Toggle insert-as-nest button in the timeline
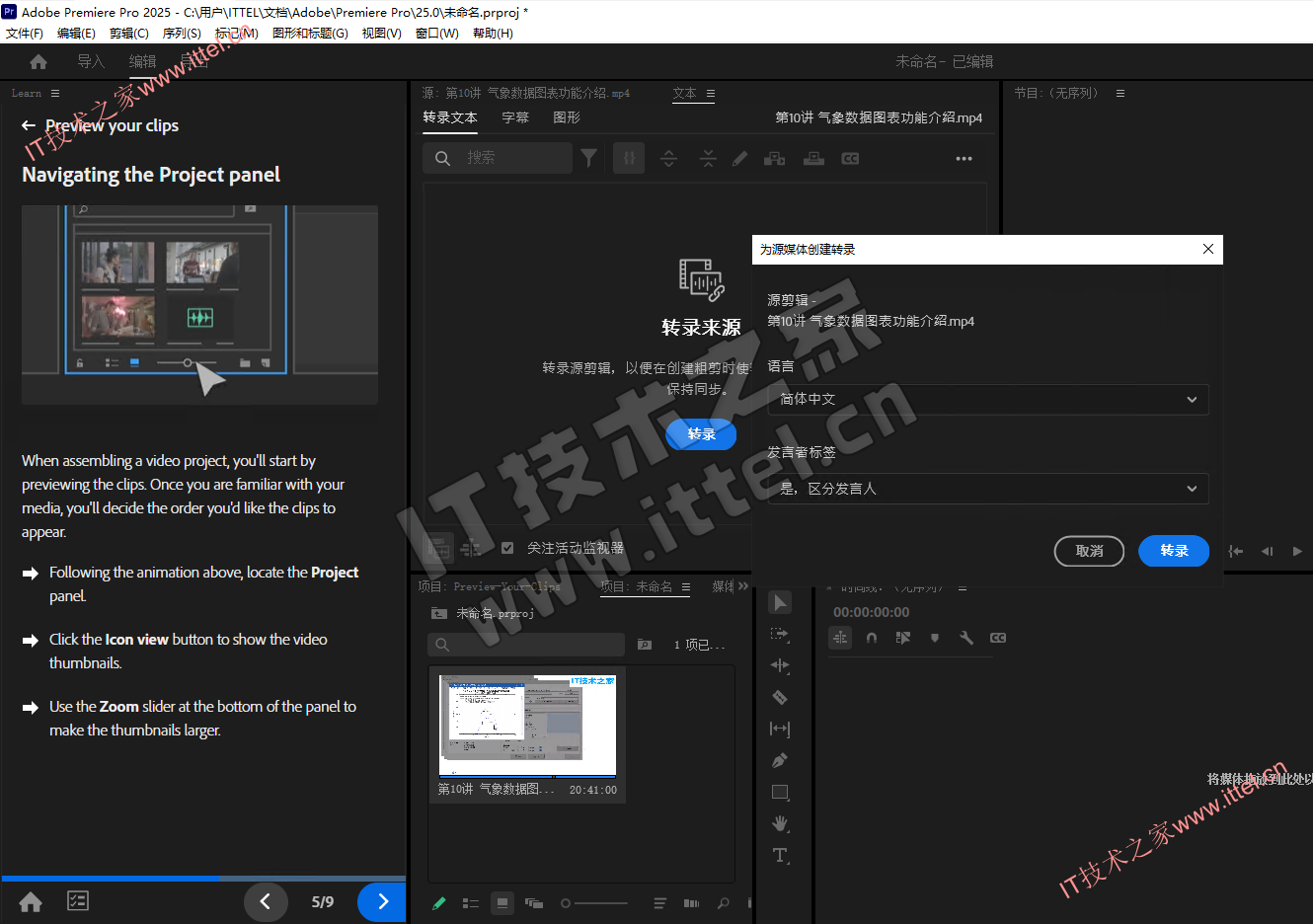Image resolution: width=1313 pixels, height=924 pixels. point(840,638)
